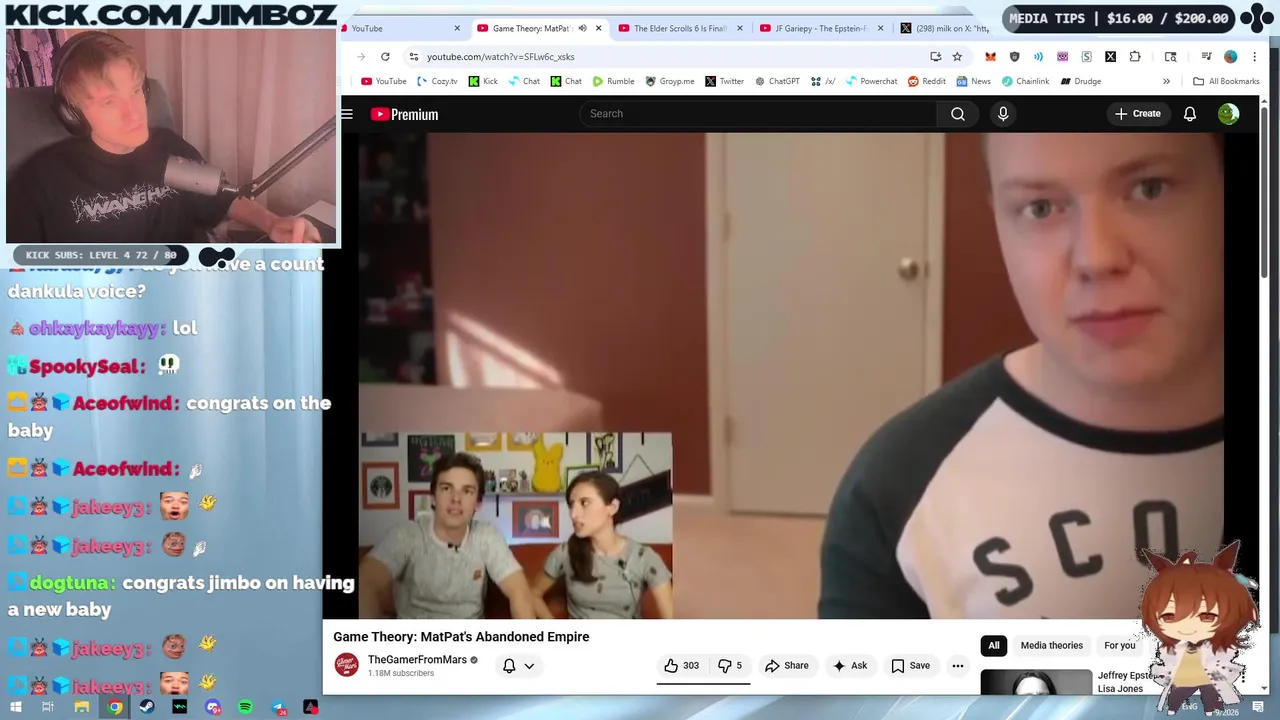The image size is (1280, 720).
Task: Click the site information icon in address bar
Action: tap(414, 56)
